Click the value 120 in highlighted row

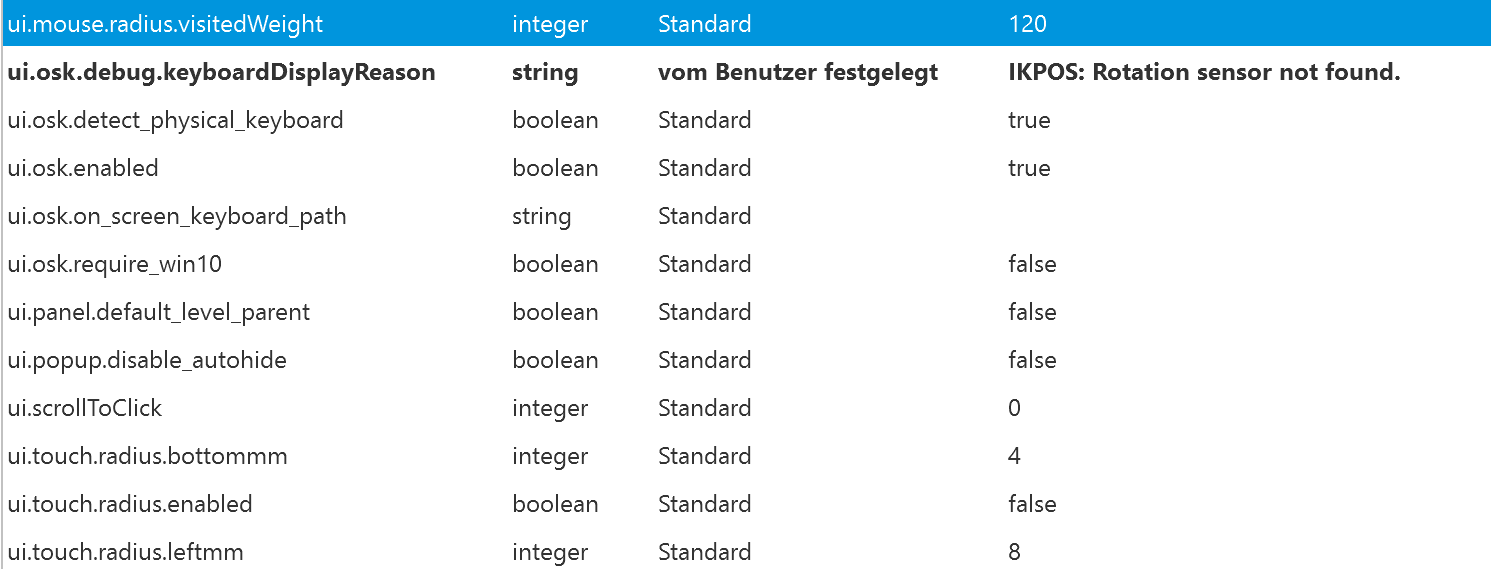pos(1027,24)
